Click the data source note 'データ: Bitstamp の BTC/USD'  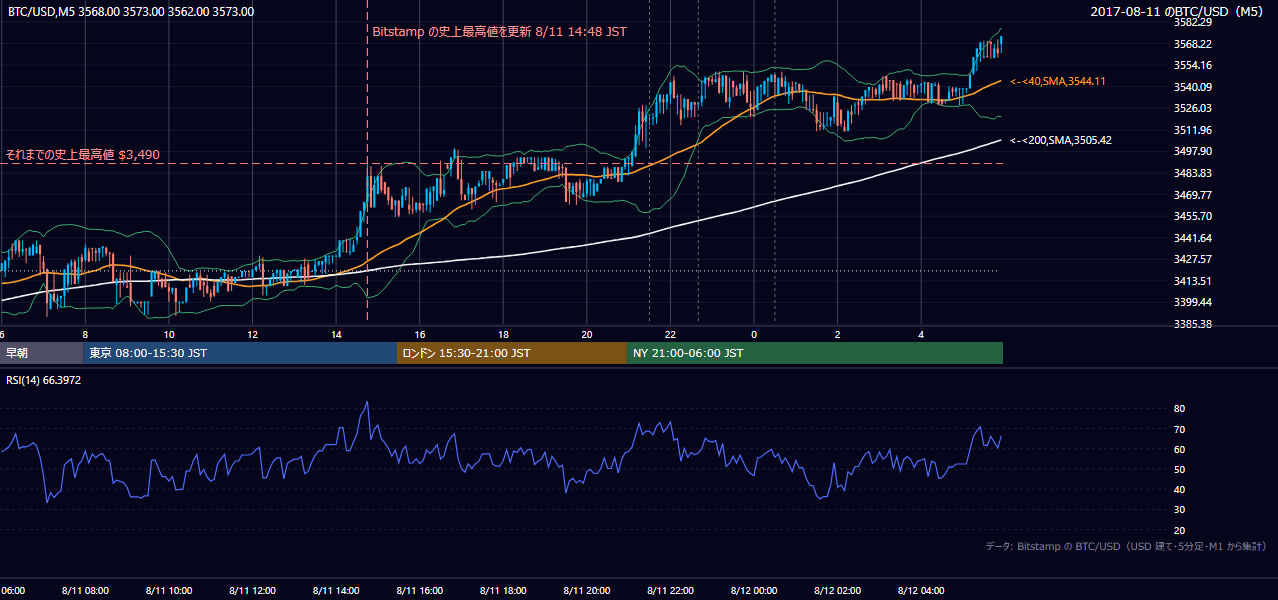pos(1126,547)
